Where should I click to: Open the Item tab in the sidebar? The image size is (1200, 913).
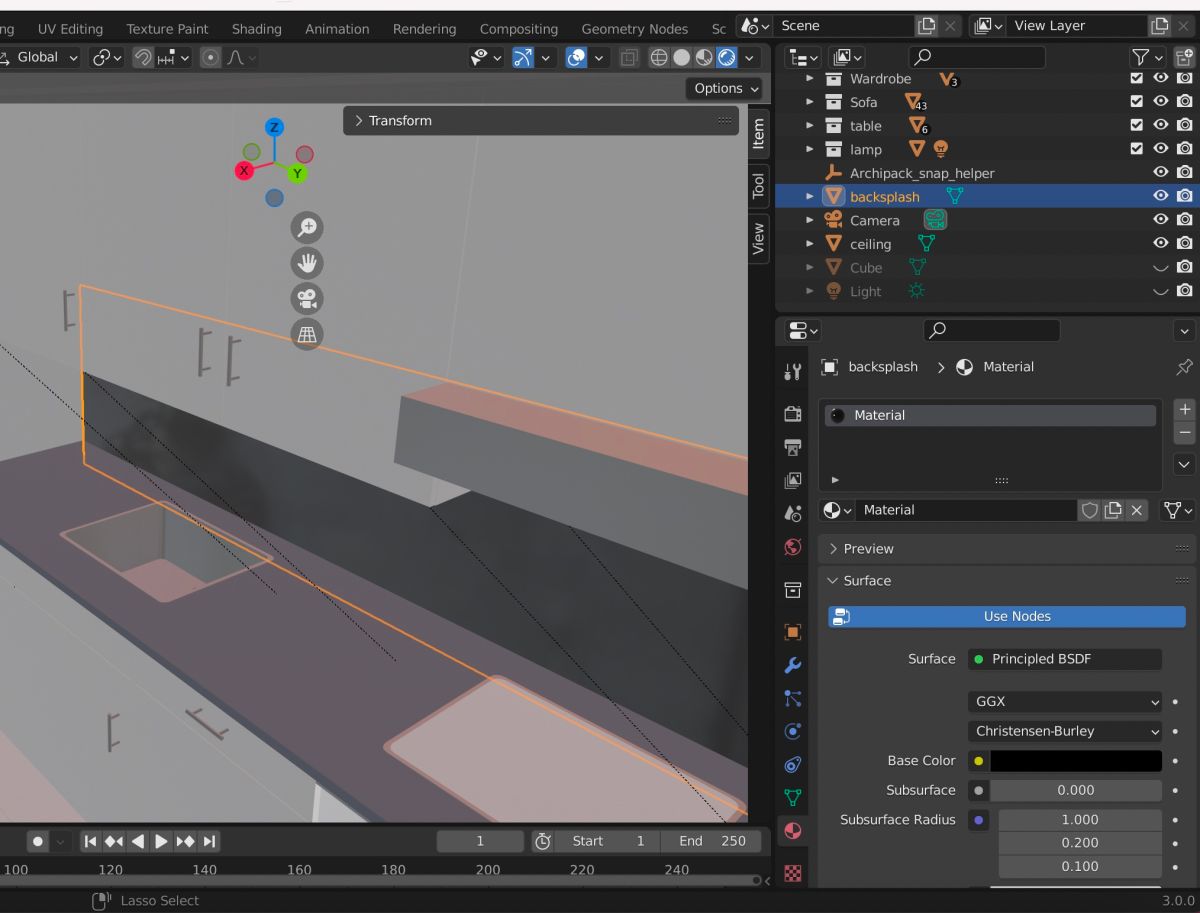(x=759, y=133)
